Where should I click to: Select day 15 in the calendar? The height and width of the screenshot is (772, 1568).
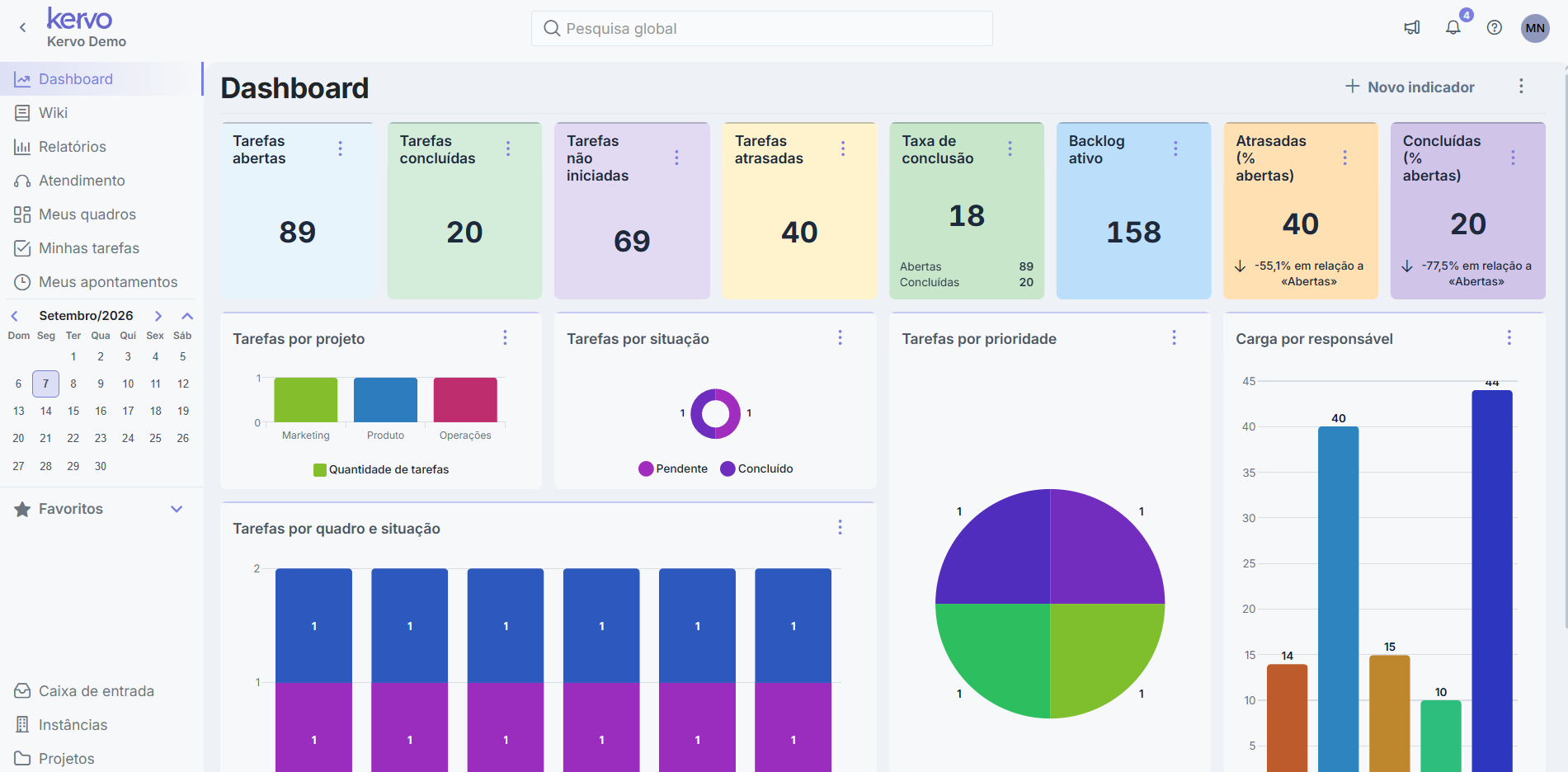pyautogui.click(x=73, y=411)
